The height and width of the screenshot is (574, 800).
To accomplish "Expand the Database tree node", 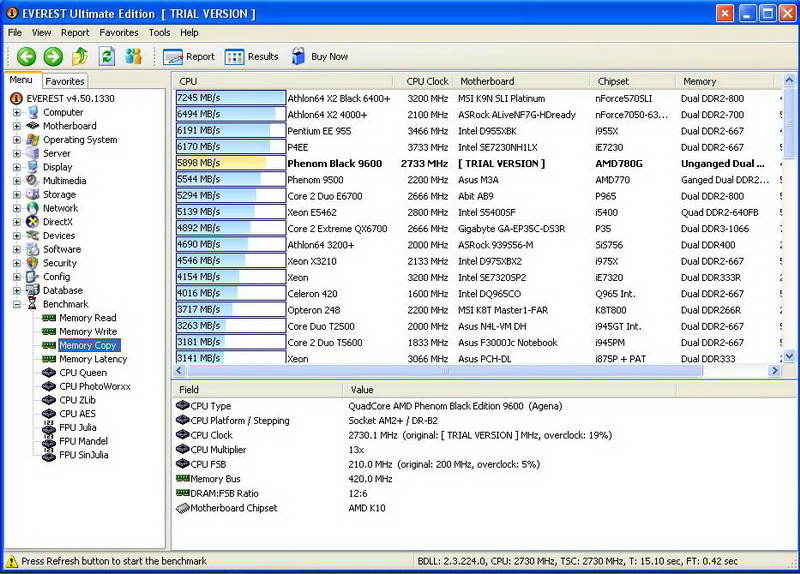I will [x=17, y=291].
